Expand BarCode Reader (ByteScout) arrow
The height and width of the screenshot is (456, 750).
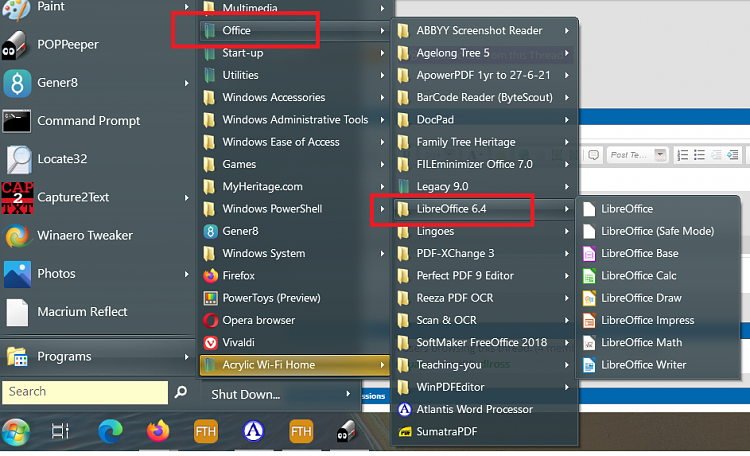tap(567, 98)
